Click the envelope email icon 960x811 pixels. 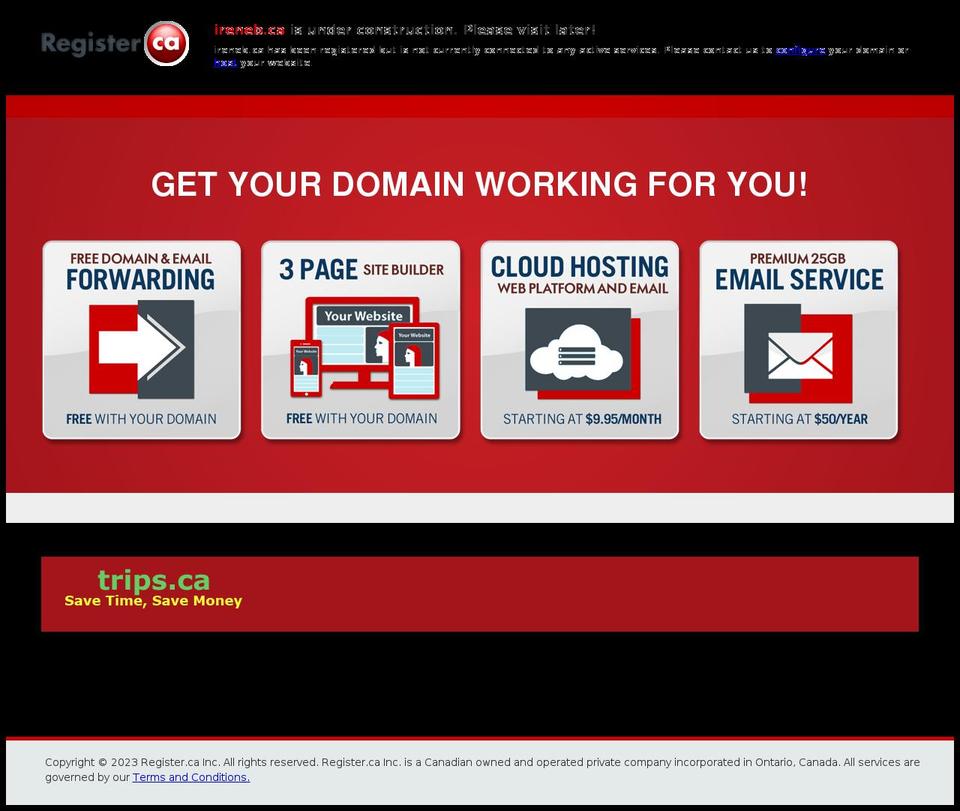pyautogui.click(x=798, y=354)
